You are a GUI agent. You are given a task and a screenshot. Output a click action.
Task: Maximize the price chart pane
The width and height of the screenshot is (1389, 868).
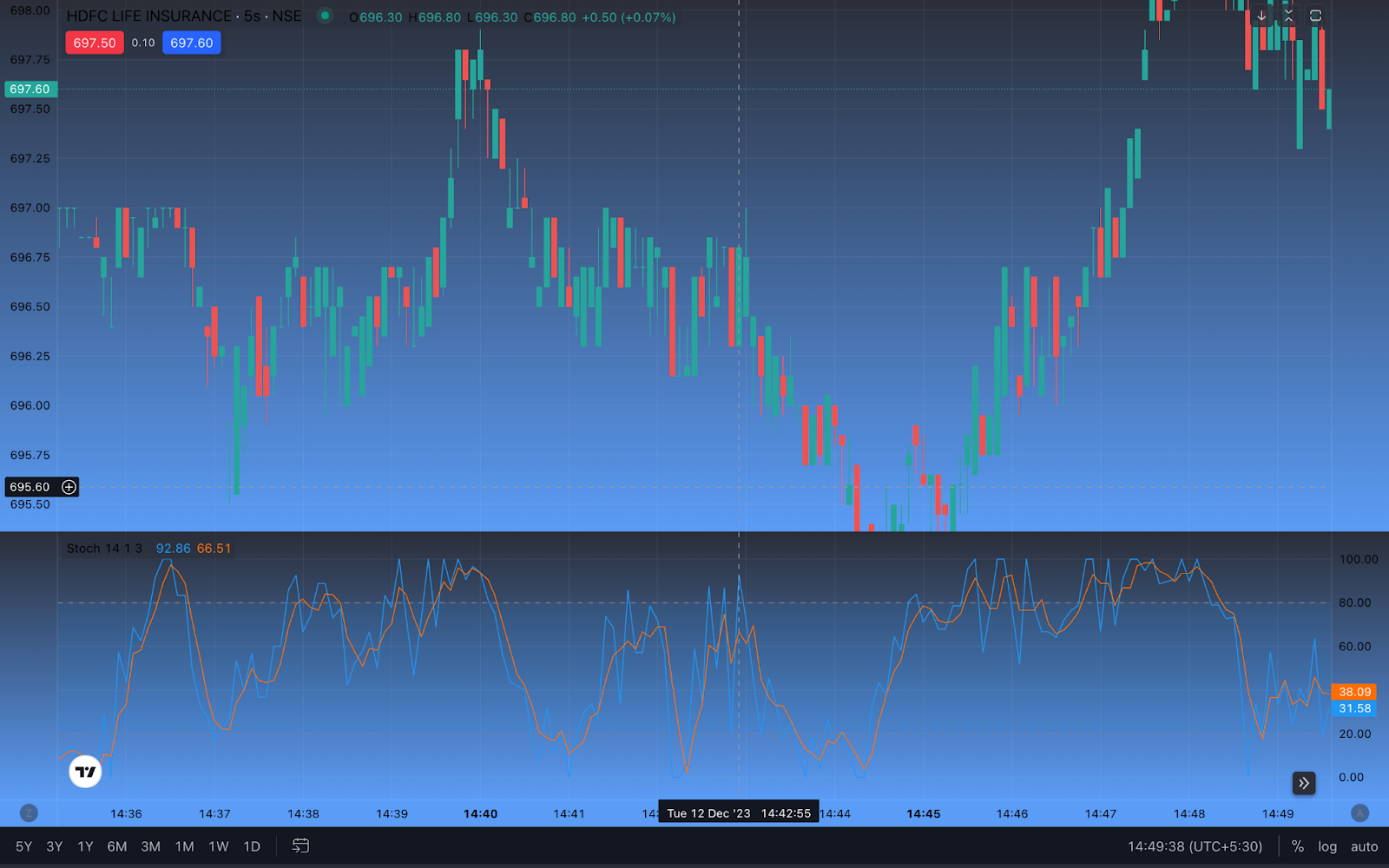point(1315,16)
